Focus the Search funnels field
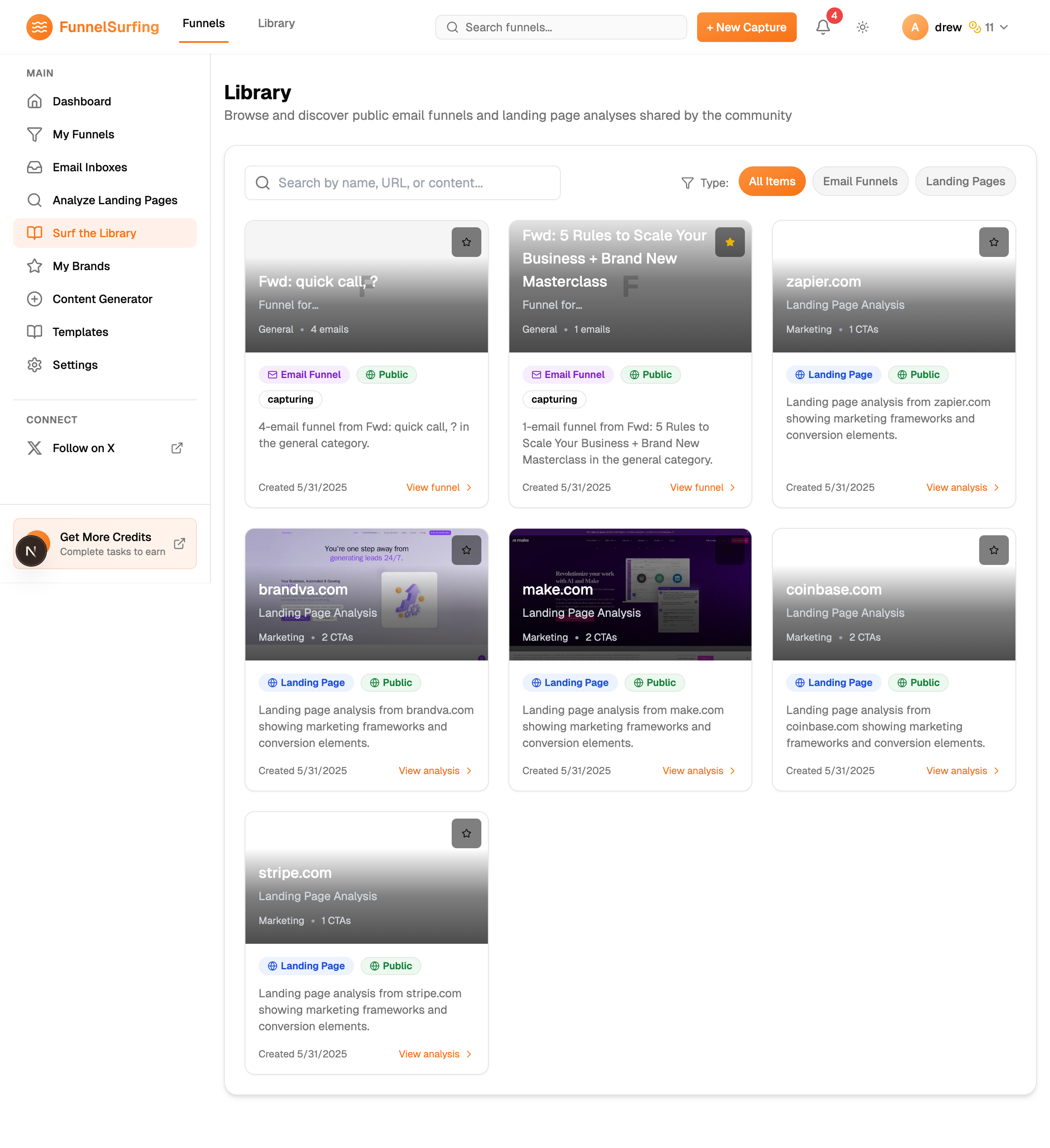 [x=560, y=27]
